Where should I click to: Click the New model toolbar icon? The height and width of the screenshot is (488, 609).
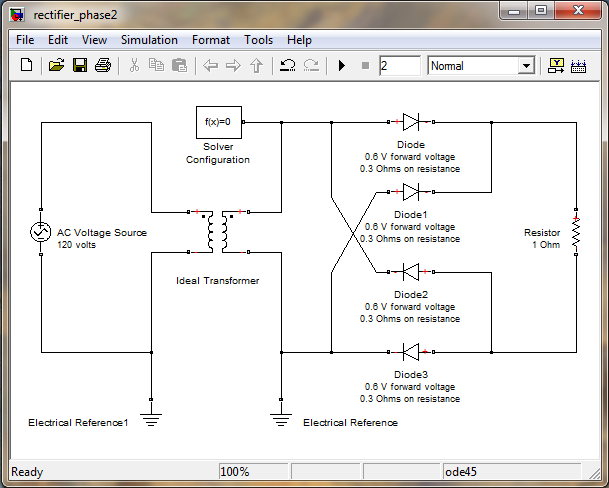[x=27, y=66]
